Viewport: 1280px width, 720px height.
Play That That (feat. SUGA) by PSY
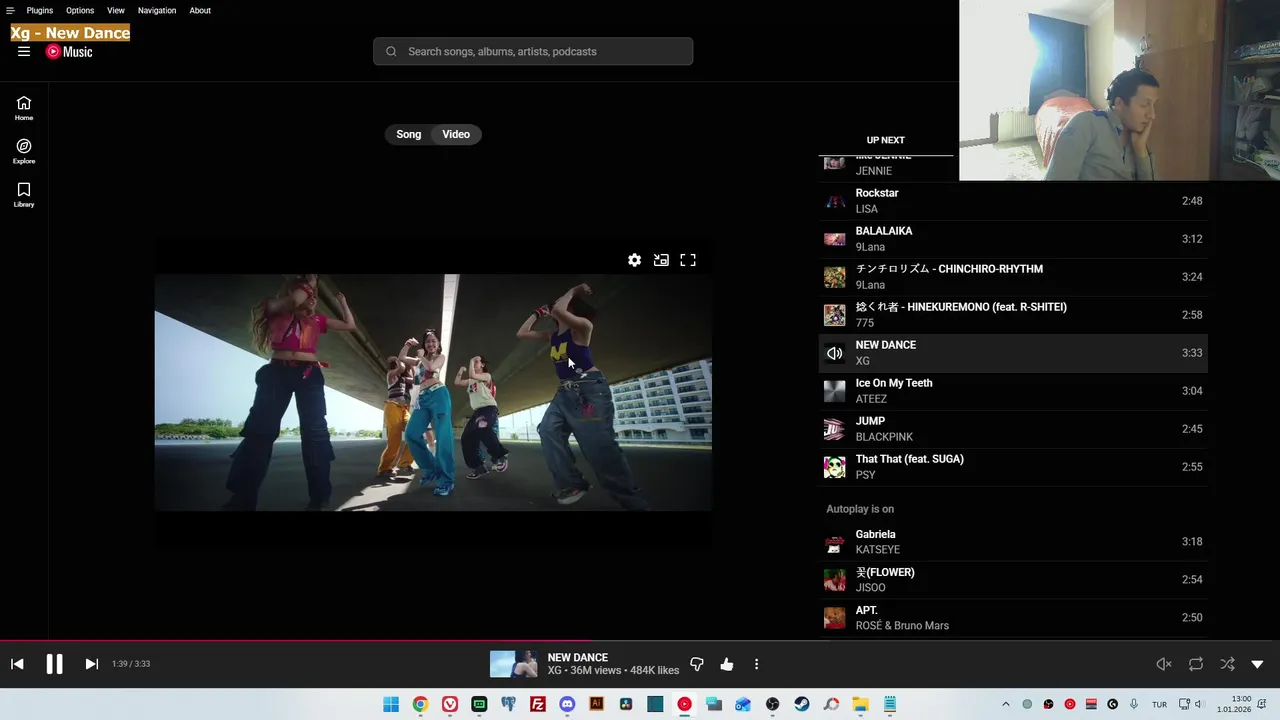[x=1013, y=467]
